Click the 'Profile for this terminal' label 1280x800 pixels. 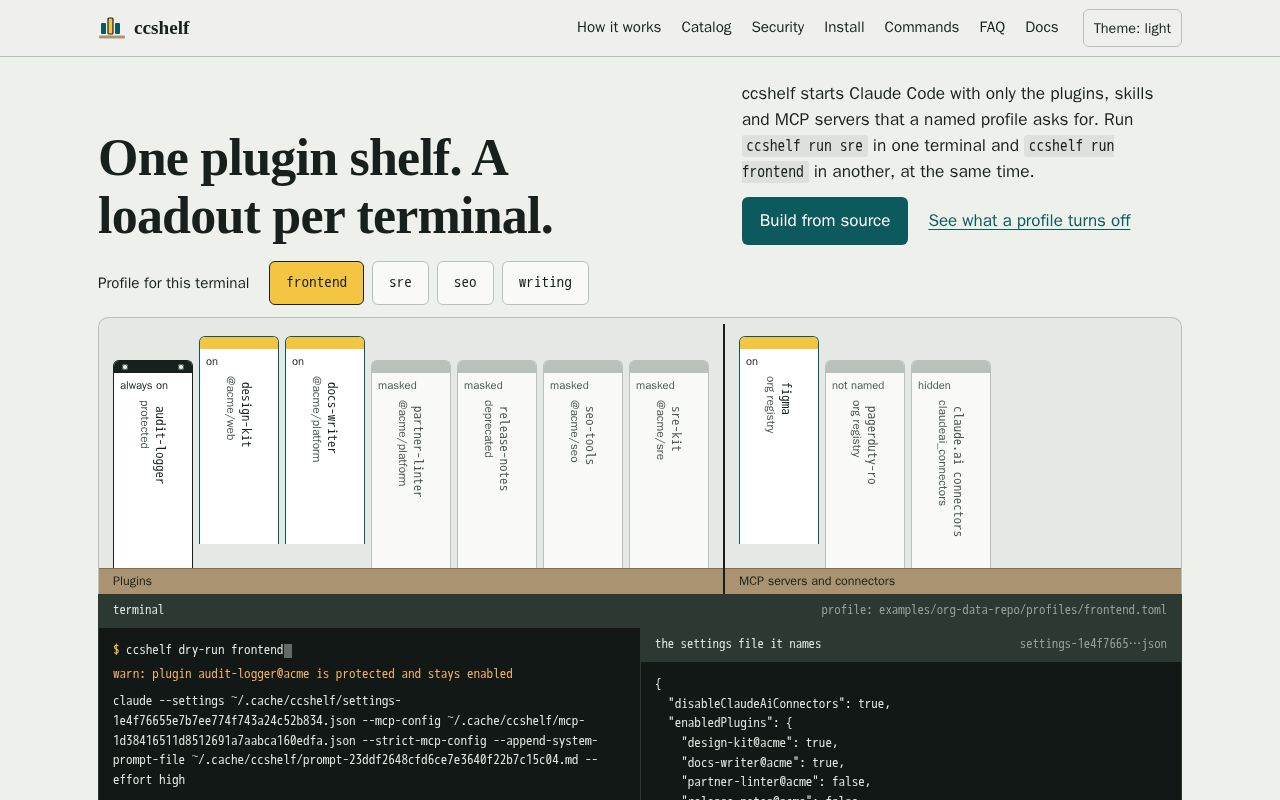173,283
